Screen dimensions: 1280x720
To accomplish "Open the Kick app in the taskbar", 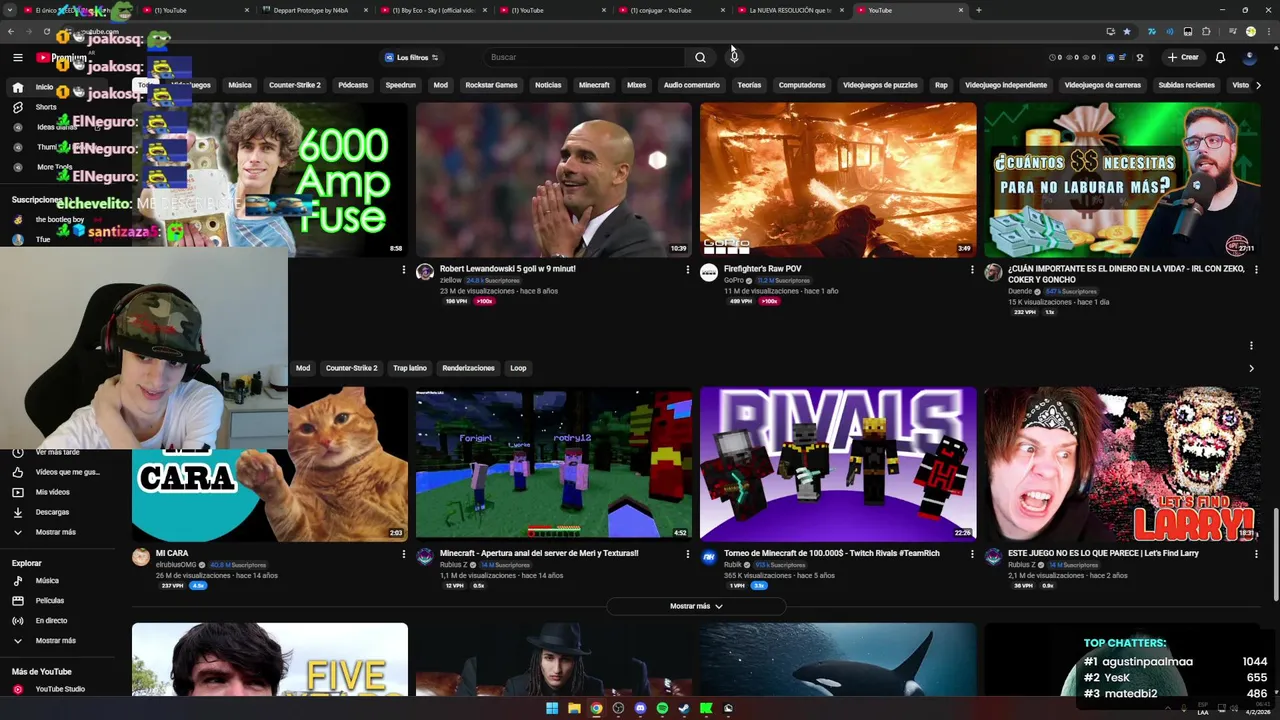I will pos(706,708).
